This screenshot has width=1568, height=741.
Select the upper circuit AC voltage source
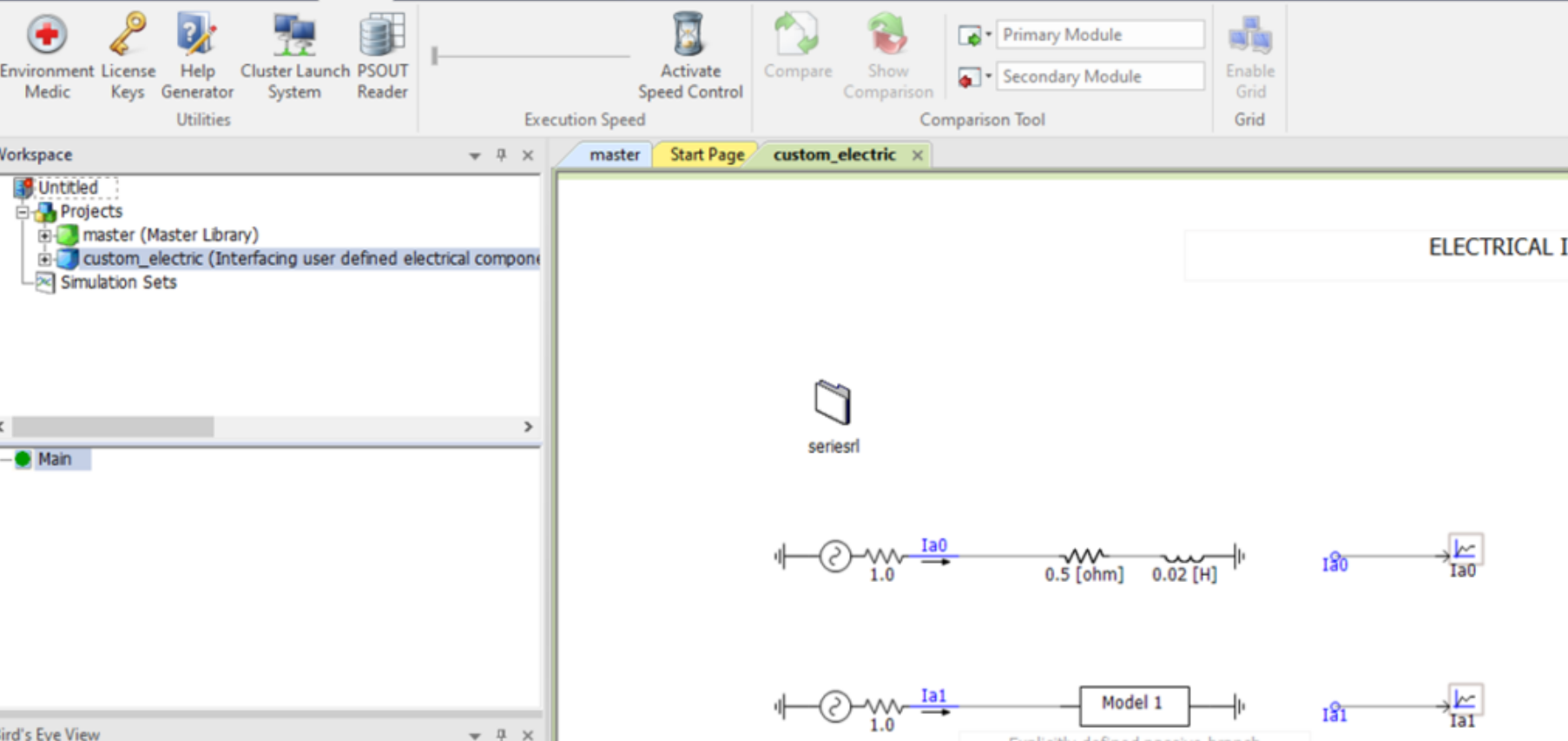click(834, 556)
